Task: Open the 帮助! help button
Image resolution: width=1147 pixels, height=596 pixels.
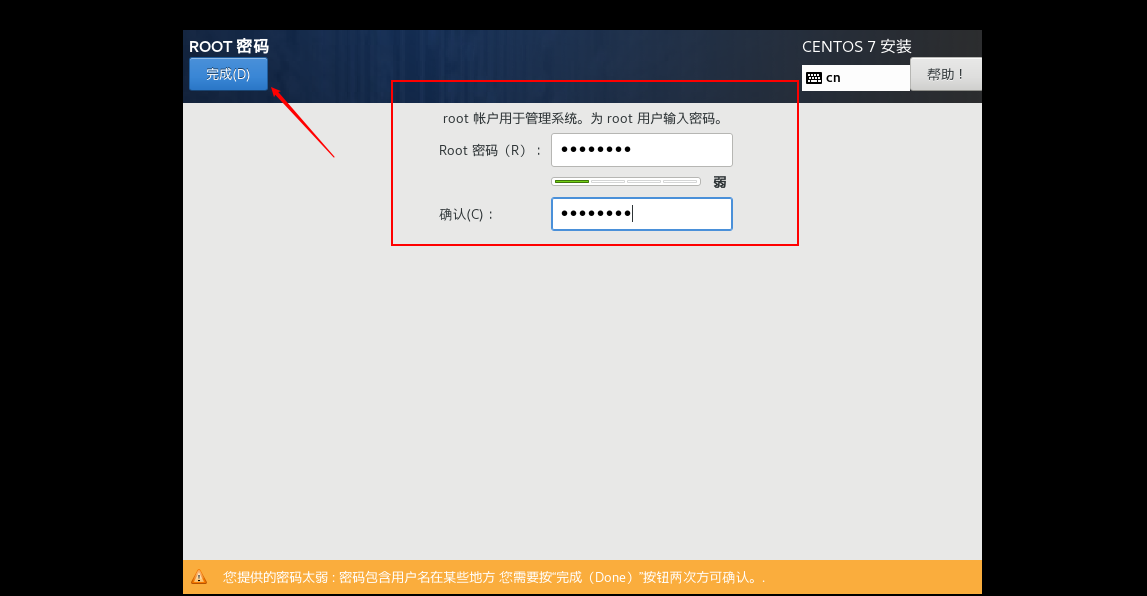Action: (945, 75)
